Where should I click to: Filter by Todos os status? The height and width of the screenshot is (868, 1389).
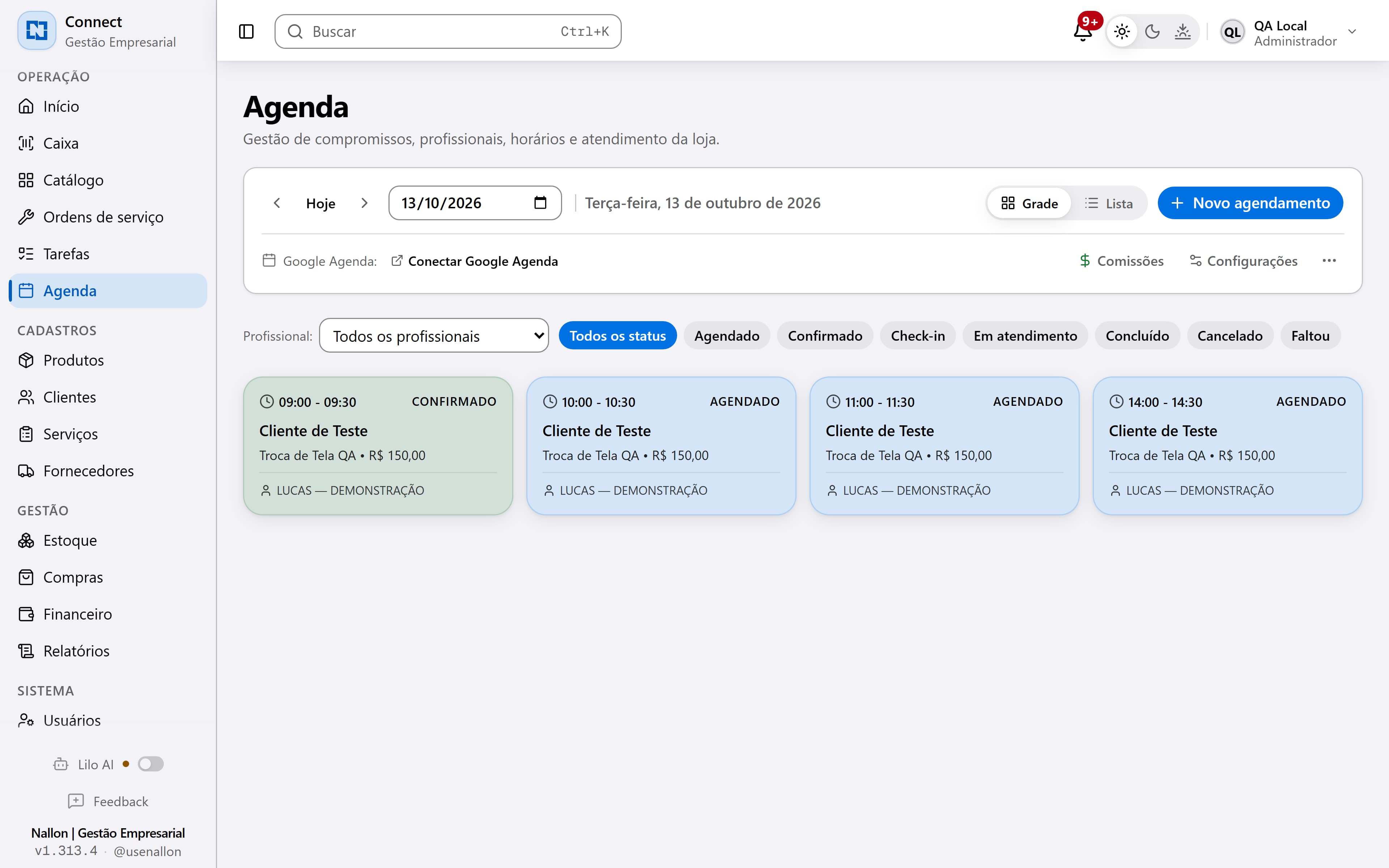[x=617, y=336]
